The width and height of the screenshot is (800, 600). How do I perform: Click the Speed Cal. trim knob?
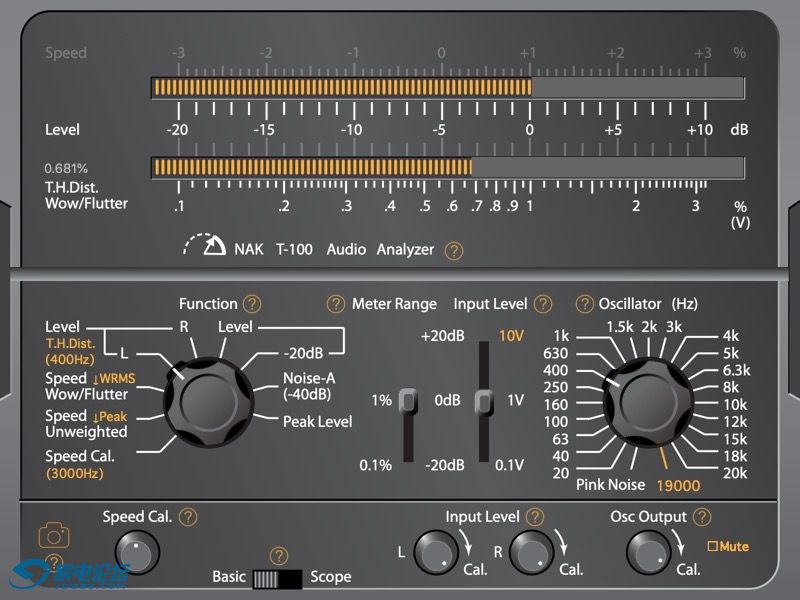(x=137, y=552)
